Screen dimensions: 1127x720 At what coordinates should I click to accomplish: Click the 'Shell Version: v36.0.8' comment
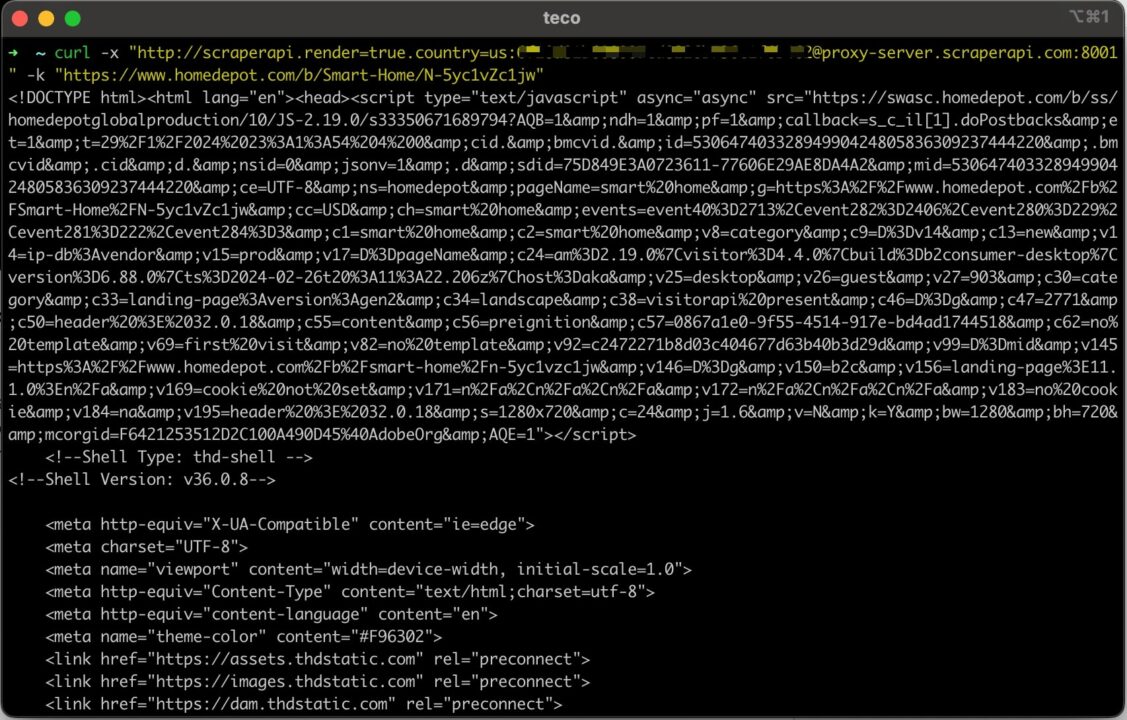point(142,479)
